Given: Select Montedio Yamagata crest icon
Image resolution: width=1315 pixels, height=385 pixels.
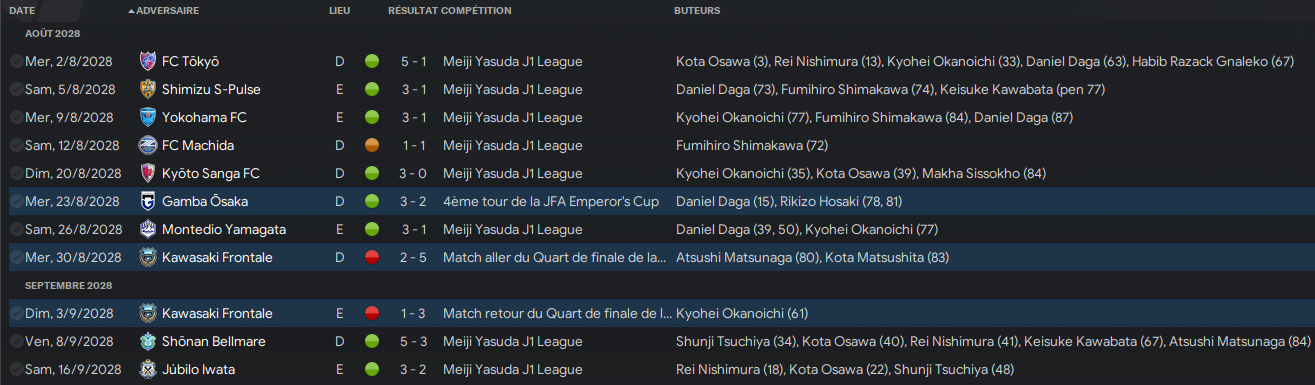Looking at the screenshot, I should (x=148, y=229).
